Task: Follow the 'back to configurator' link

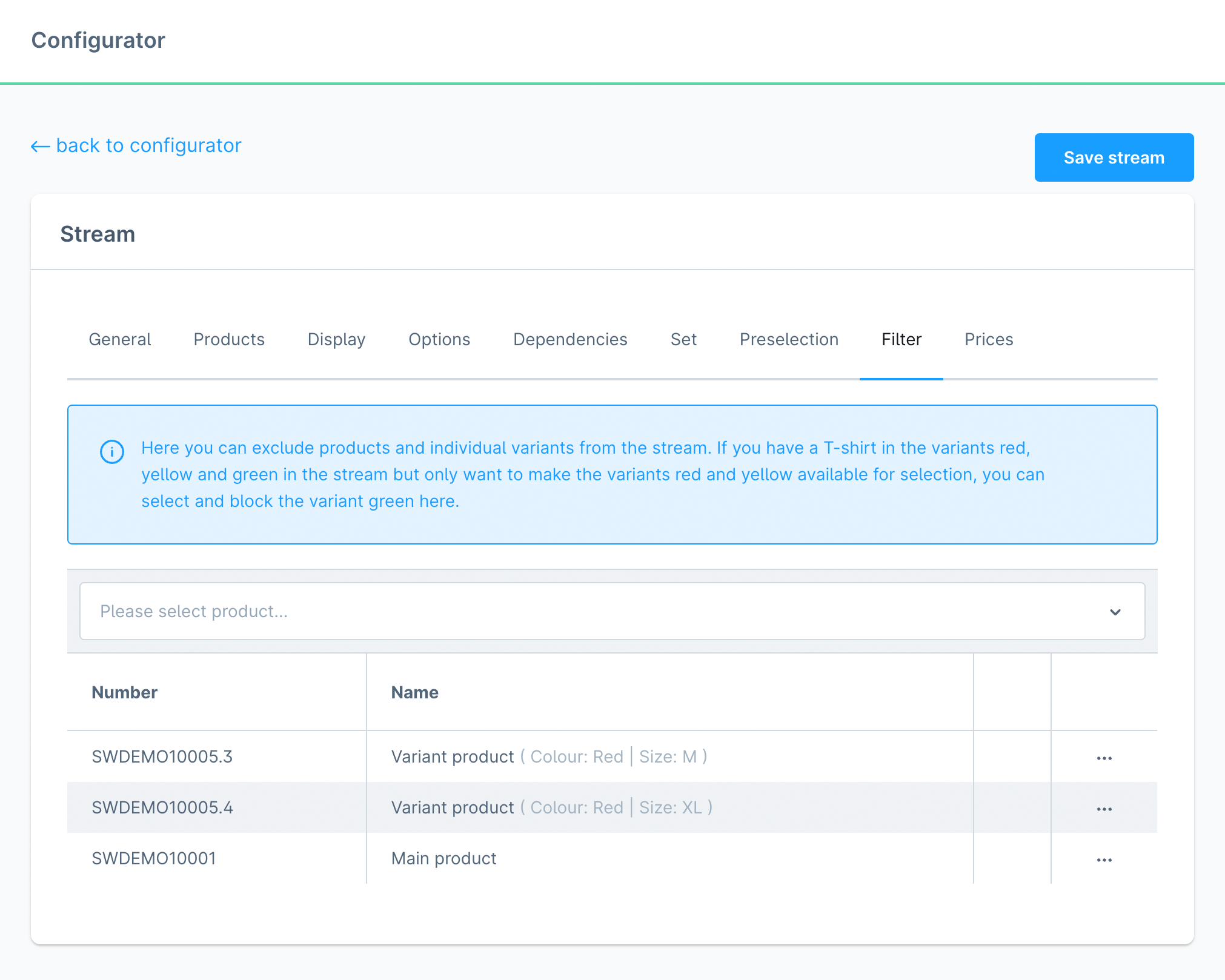Action: point(136,145)
